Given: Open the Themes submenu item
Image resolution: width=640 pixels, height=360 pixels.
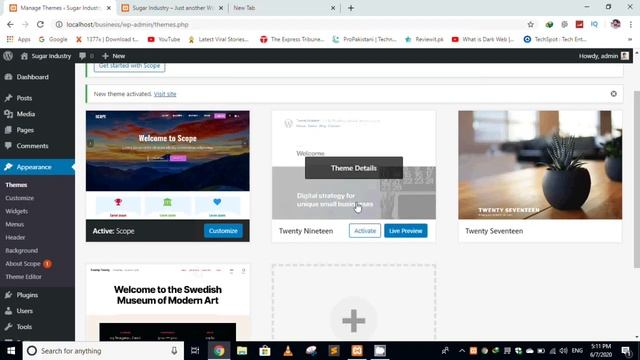Looking at the screenshot, I should [x=16, y=185].
